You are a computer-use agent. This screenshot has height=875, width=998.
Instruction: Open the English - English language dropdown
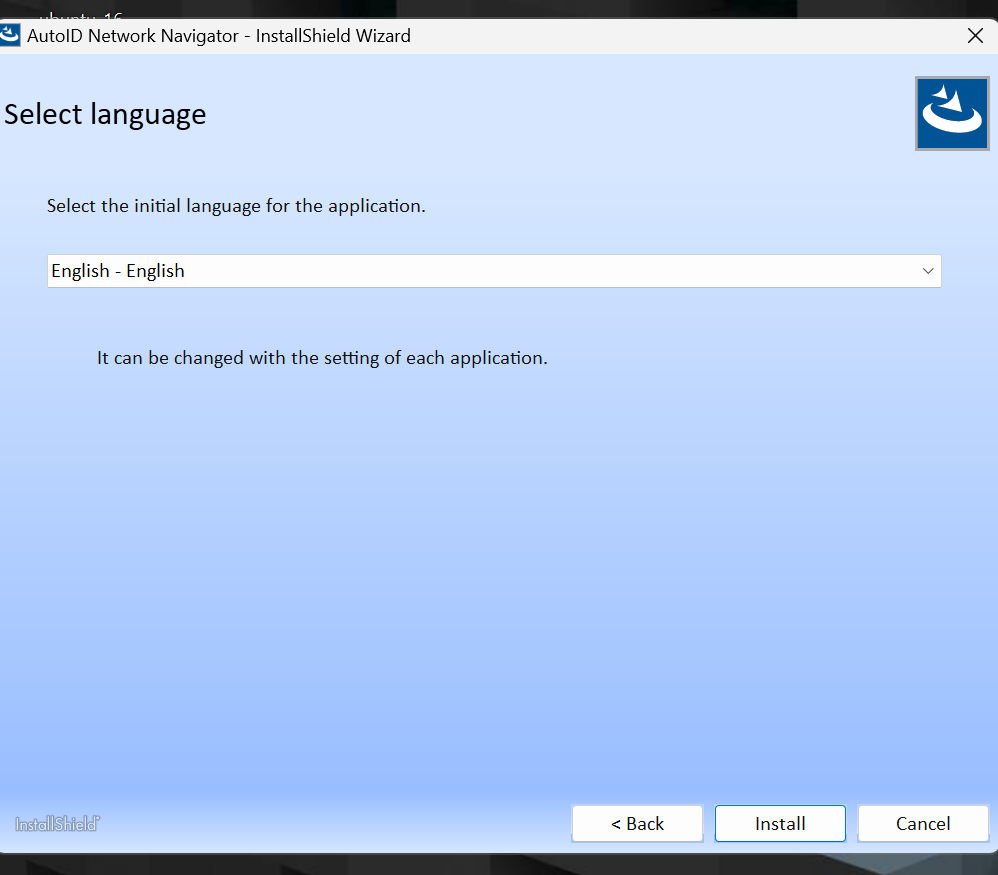[x=494, y=271]
